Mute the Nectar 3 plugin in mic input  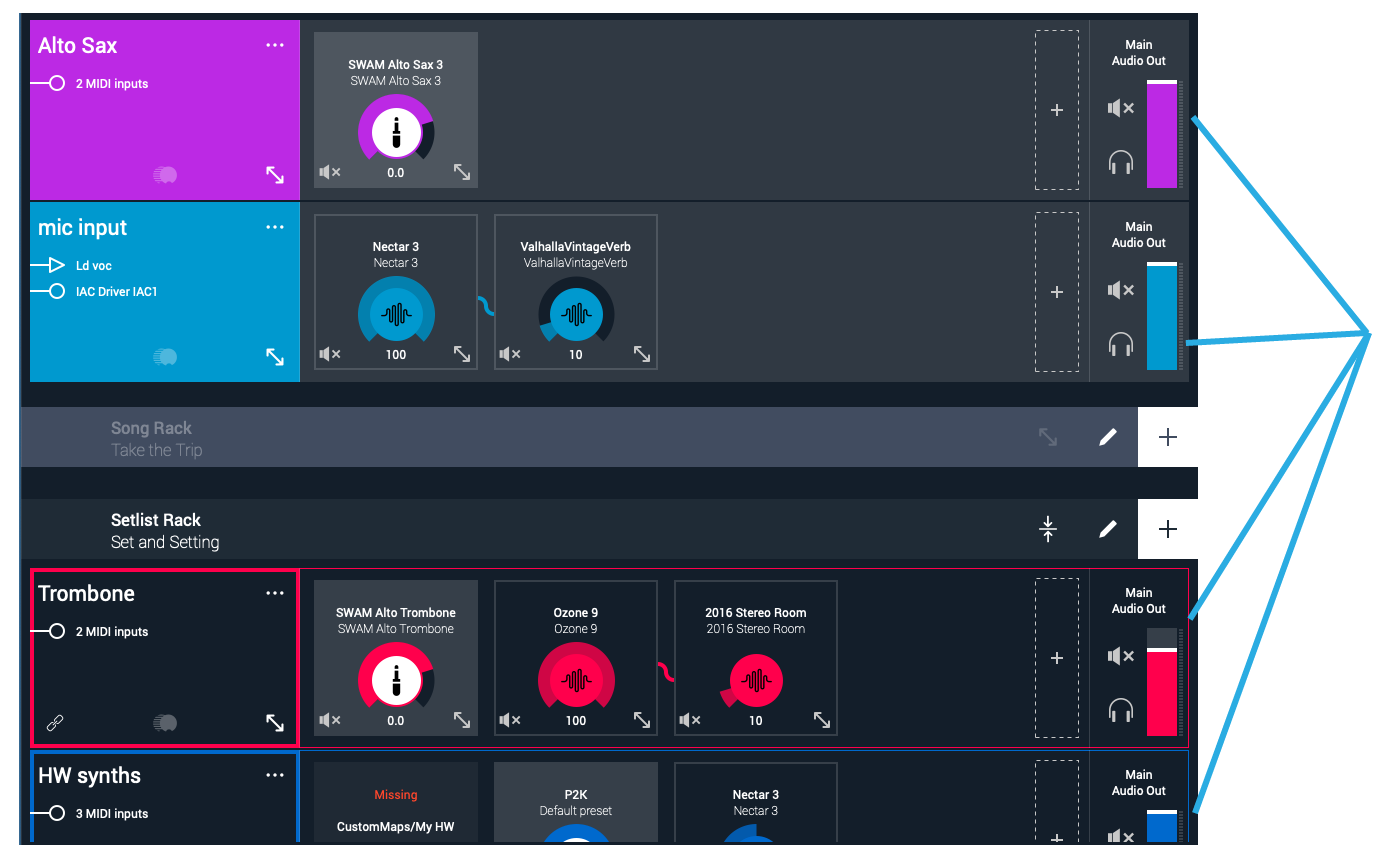(x=330, y=354)
